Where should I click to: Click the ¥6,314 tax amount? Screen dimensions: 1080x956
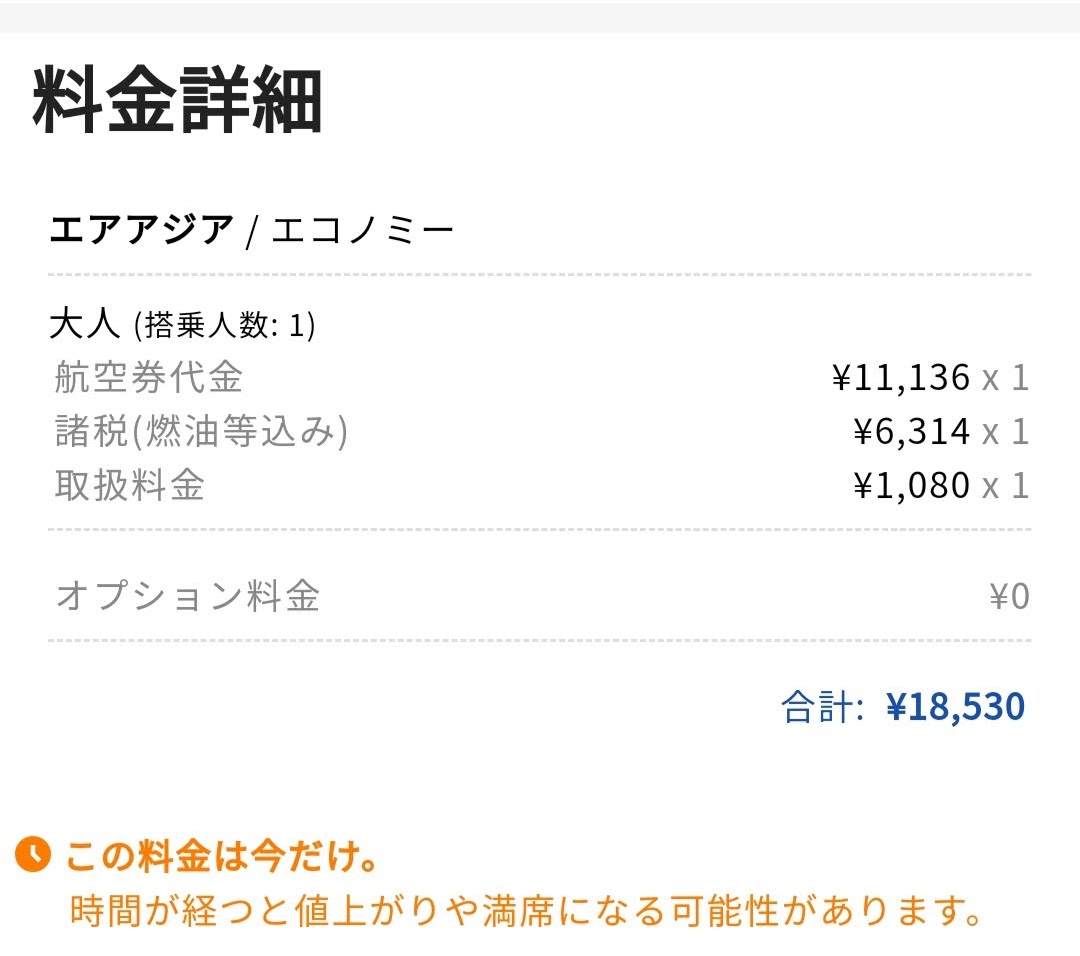[x=912, y=432]
